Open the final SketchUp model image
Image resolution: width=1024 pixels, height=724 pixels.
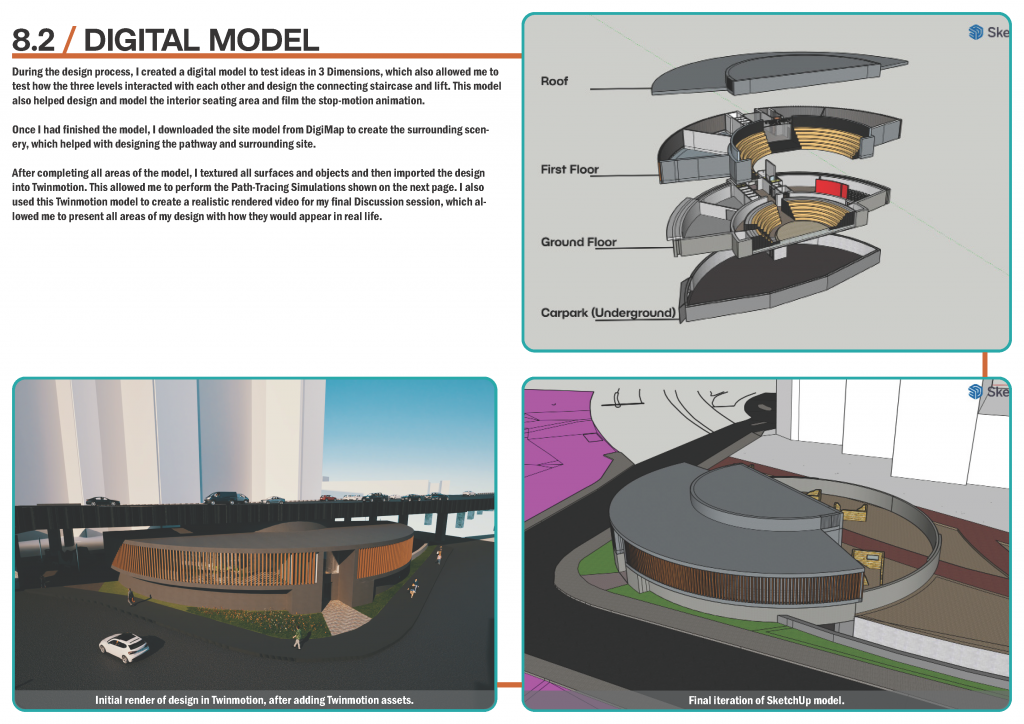[x=766, y=540]
